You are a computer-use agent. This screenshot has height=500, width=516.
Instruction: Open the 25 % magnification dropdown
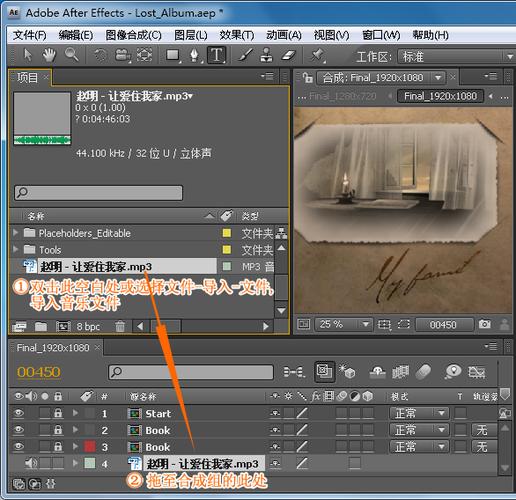(x=343, y=324)
